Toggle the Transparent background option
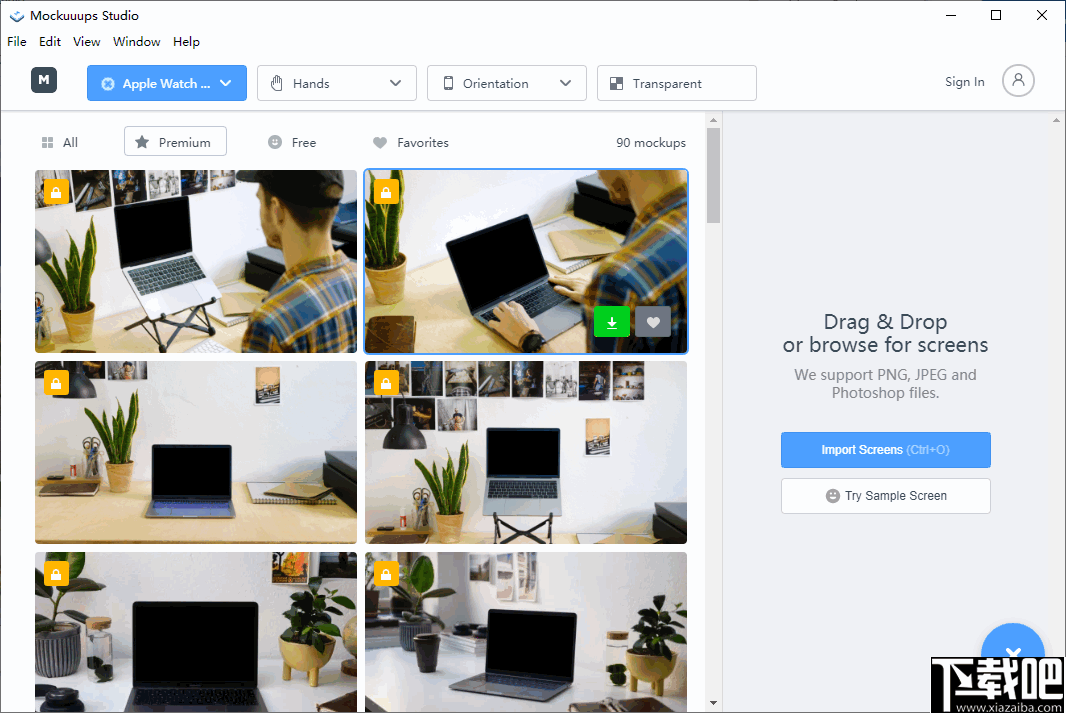This screenshot has width=1066, height=713. 676,83
